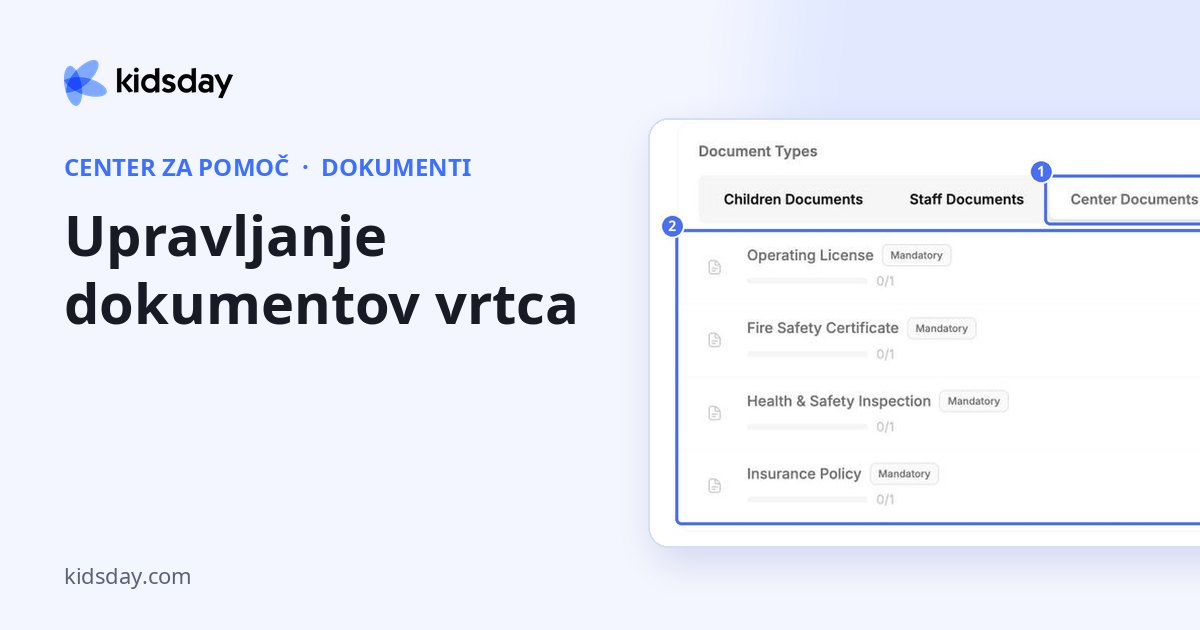Click the Mandatory badge on Insurance Policy
The image size is (1200, 630).
(904, 474)
